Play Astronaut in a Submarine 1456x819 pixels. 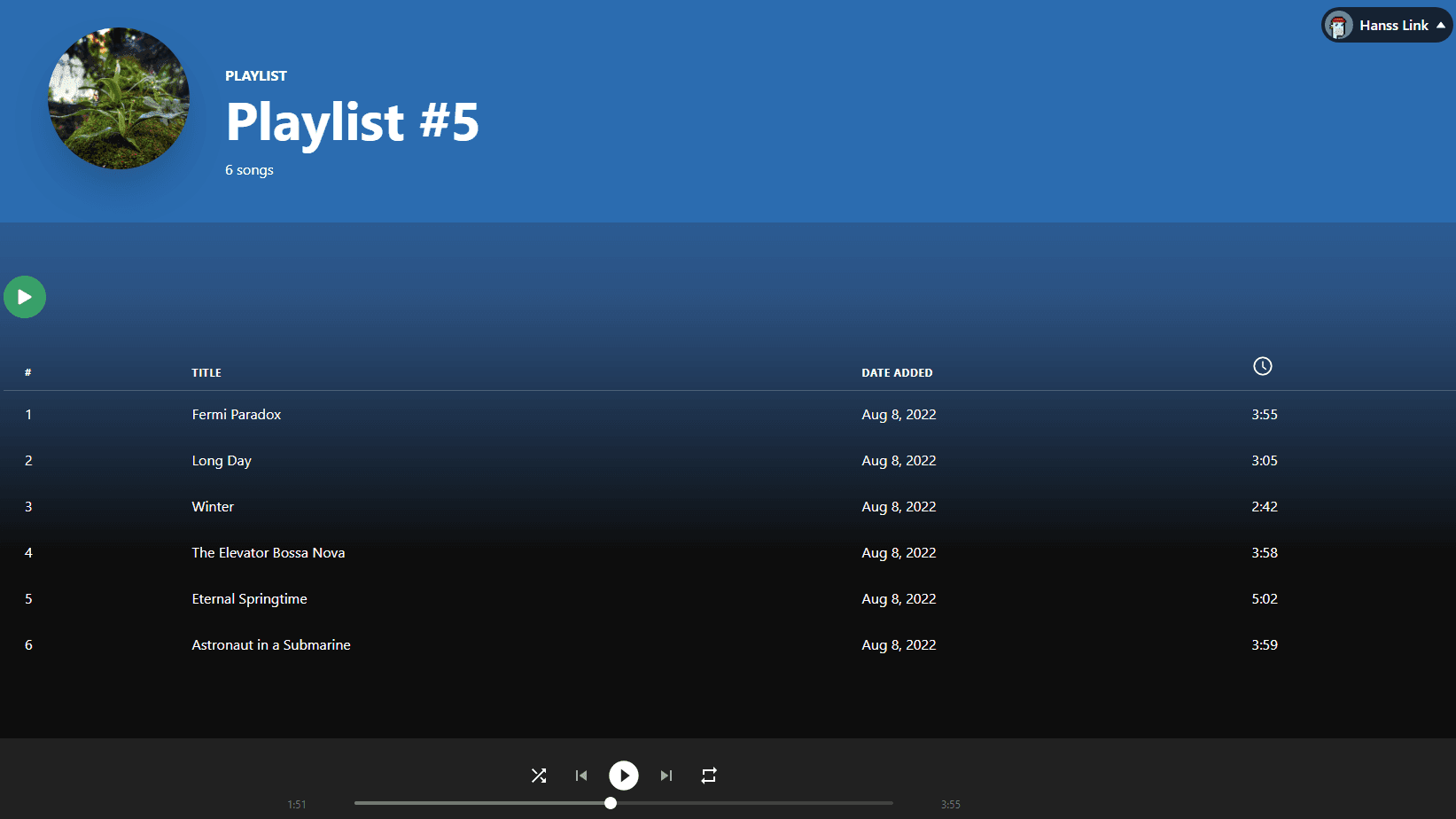pos(271,645)
